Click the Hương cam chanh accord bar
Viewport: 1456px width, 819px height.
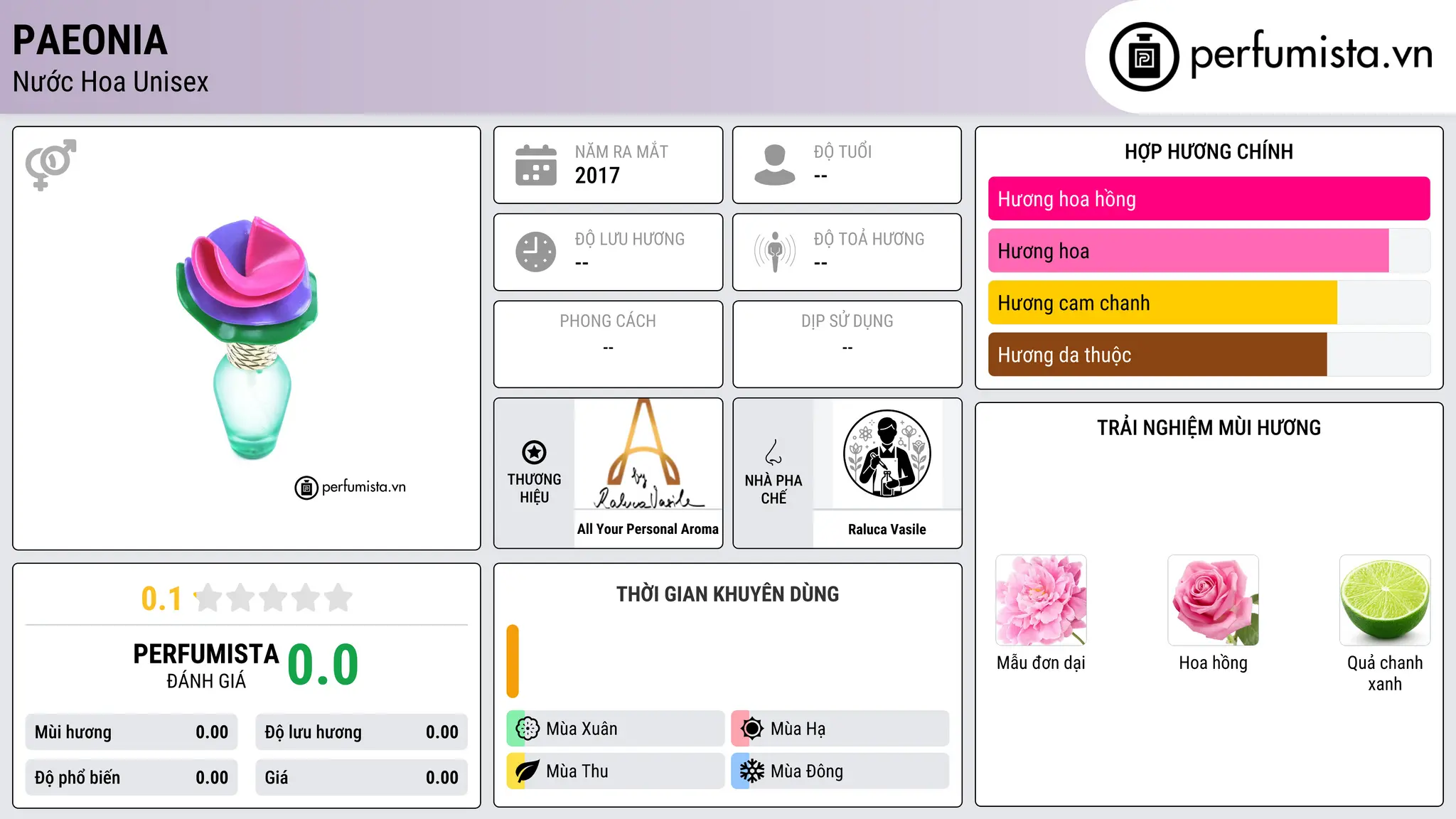pos(1209,303)
